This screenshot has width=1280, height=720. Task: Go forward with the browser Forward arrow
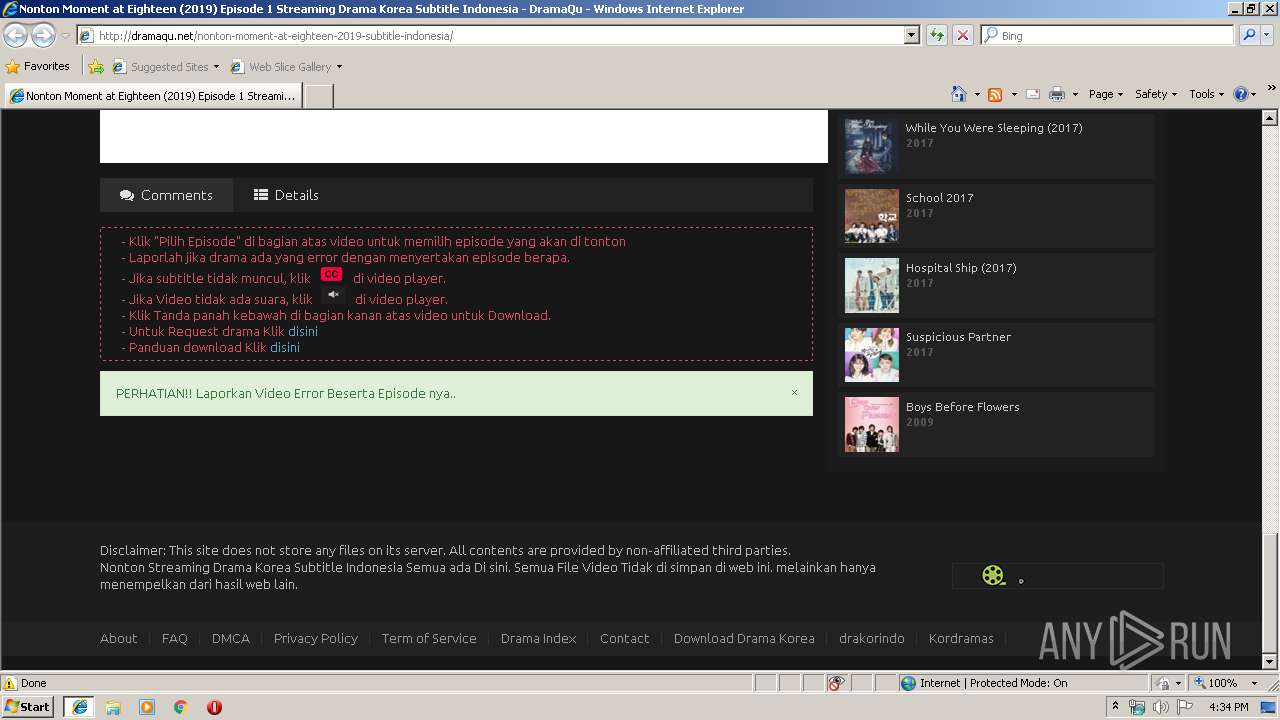point(43,36)
